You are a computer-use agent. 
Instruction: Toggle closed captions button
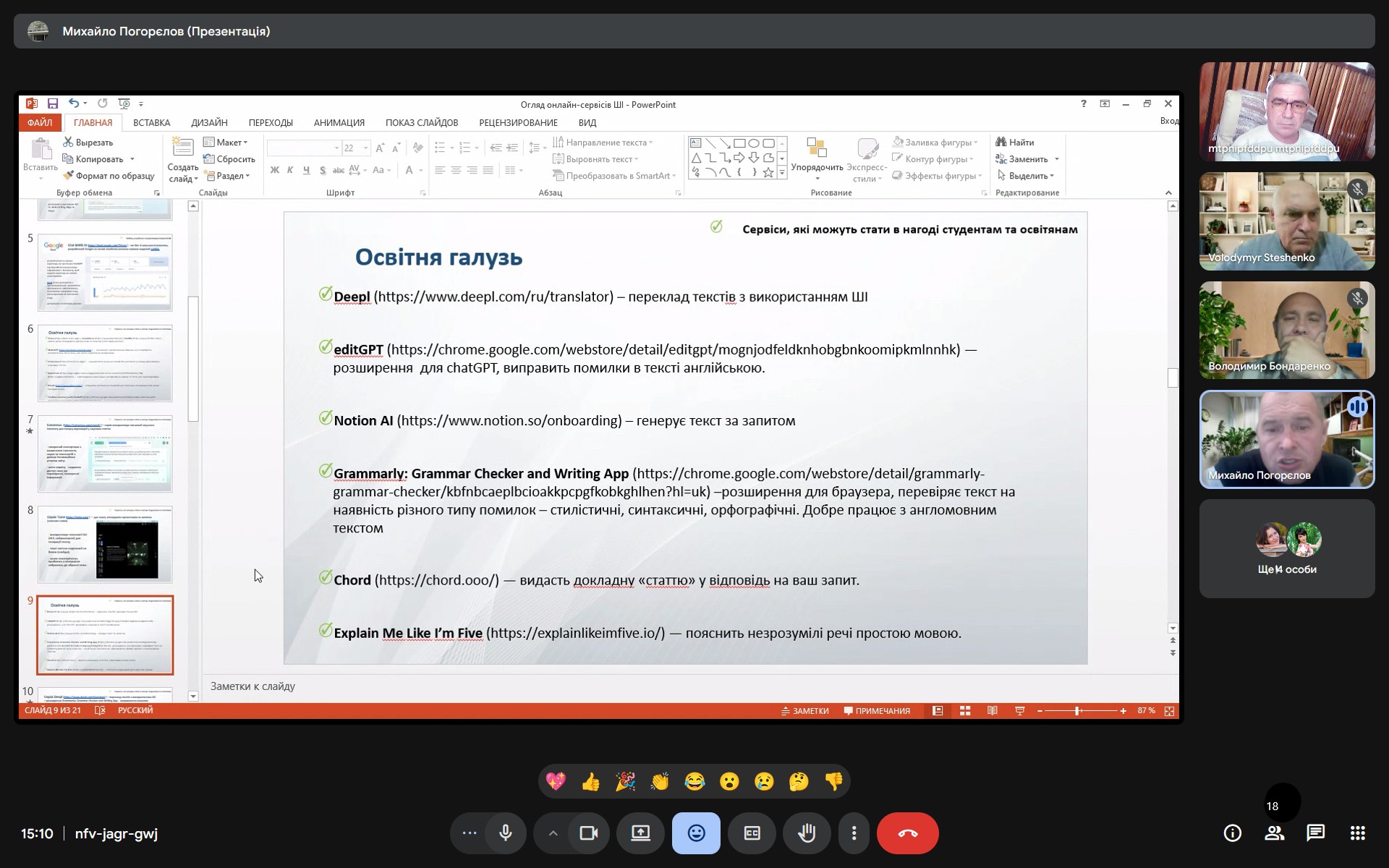coord(752,833)
